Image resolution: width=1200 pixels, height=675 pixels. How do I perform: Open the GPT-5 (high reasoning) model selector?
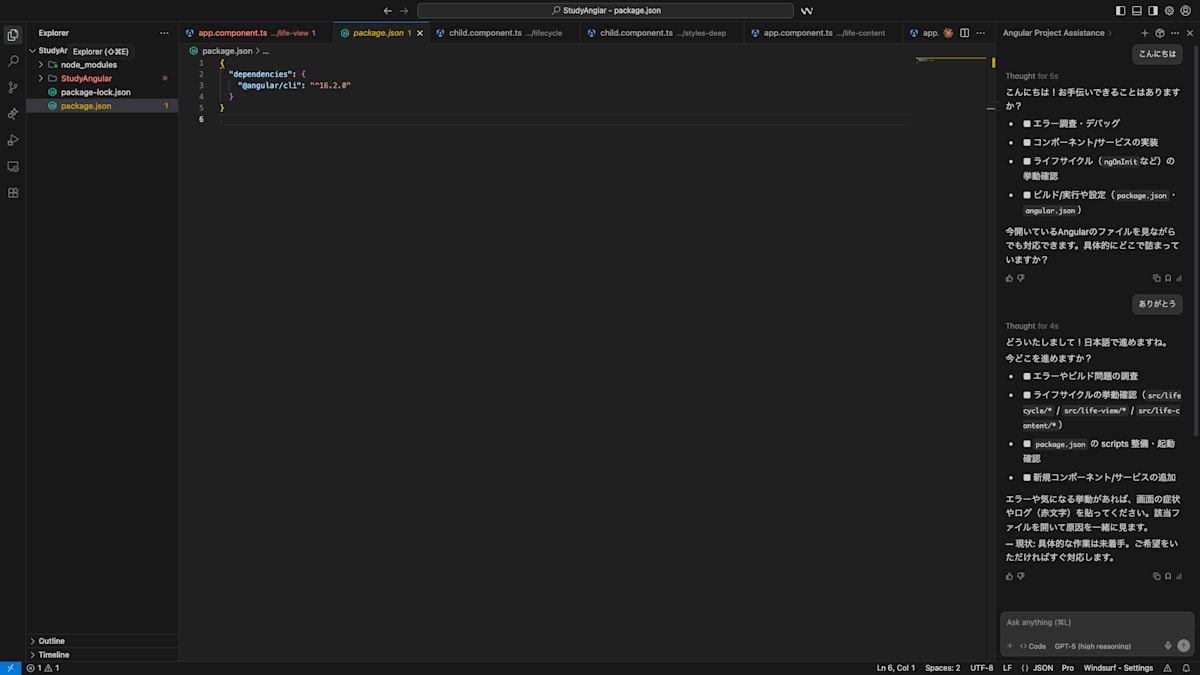click(x=1093, y=646)
